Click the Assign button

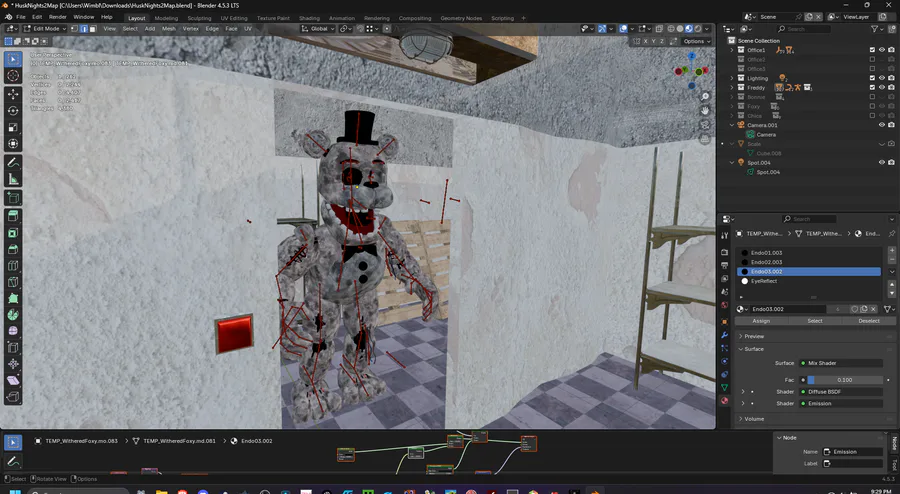[x=761, y=321]
